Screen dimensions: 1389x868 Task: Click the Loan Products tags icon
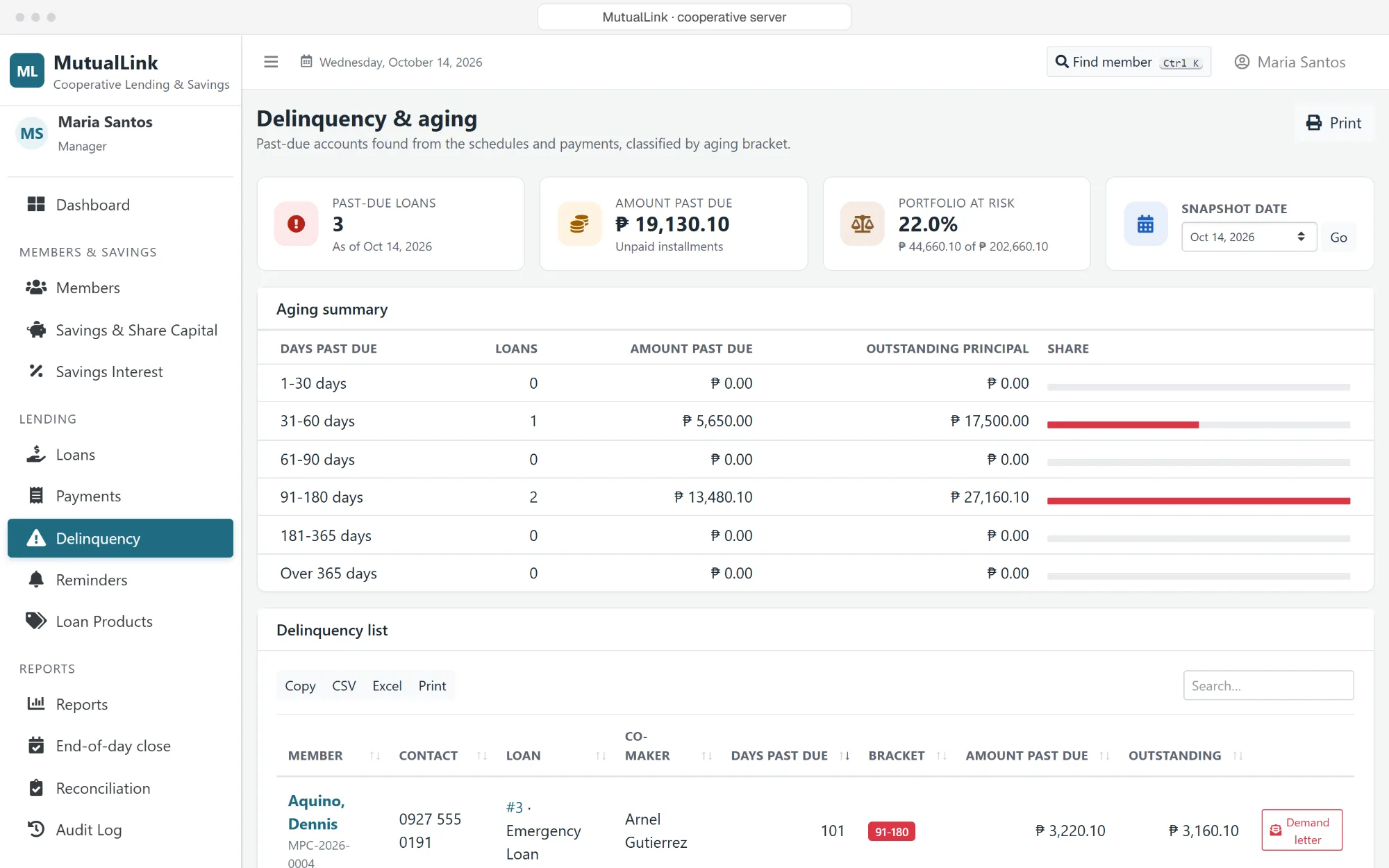click(36, 621)
